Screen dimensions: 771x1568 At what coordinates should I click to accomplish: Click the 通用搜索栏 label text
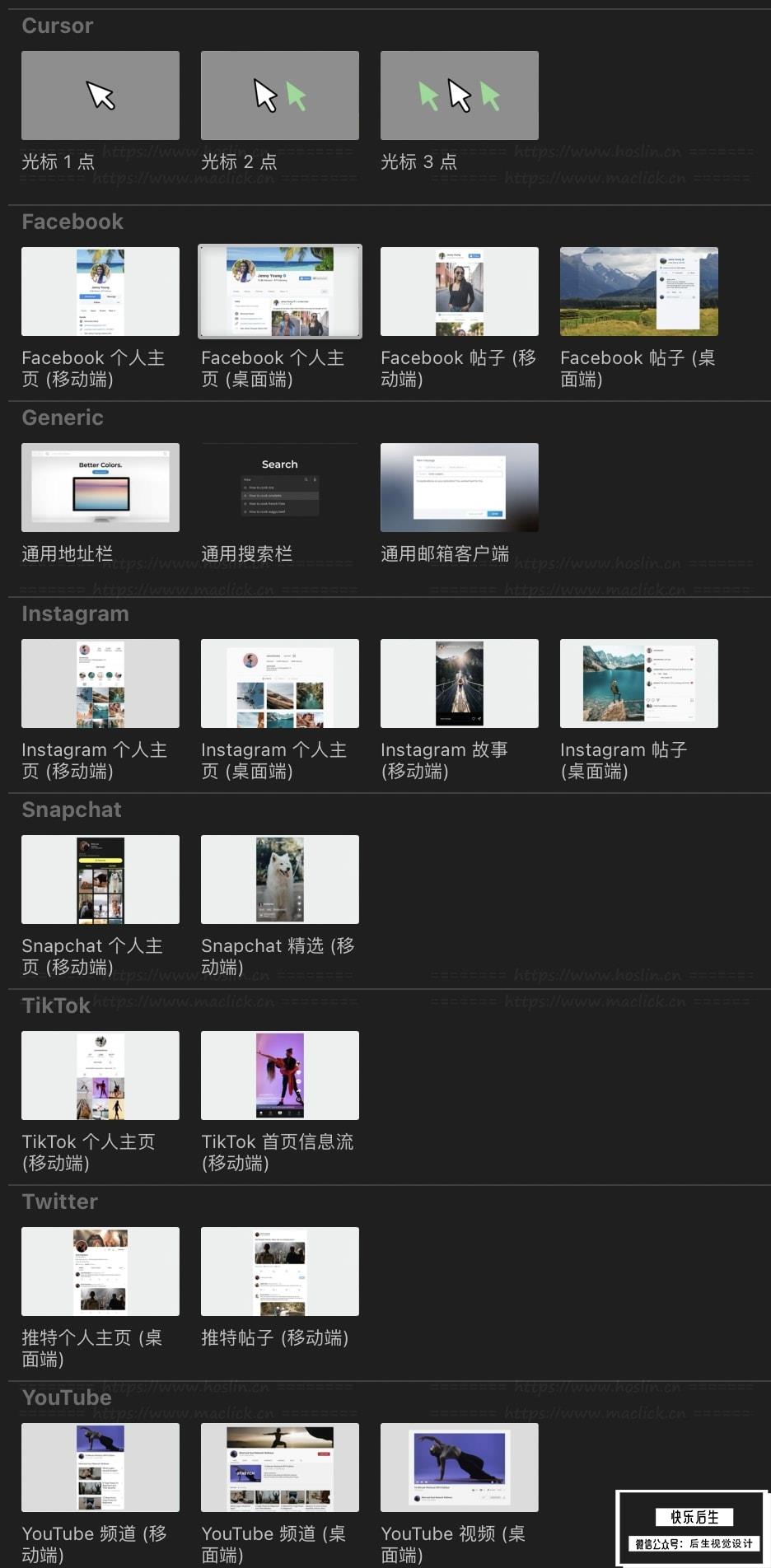[x=246, y=553]
